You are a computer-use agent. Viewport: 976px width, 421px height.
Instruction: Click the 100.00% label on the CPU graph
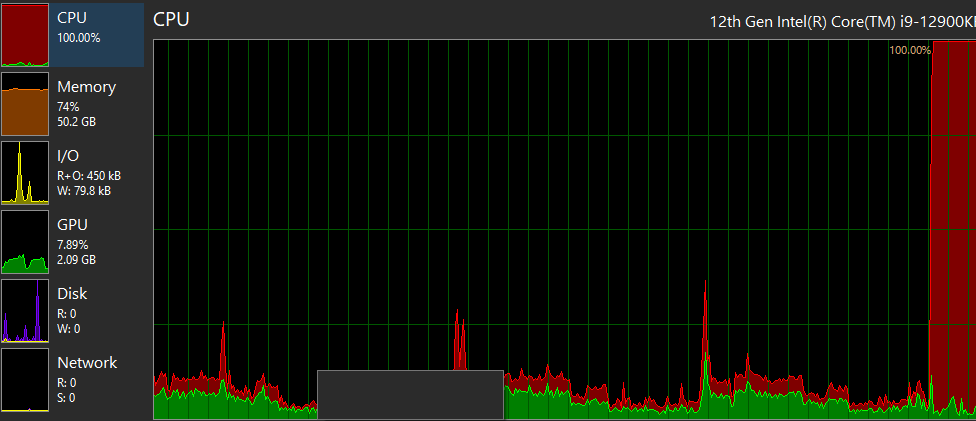click(910, 50)
